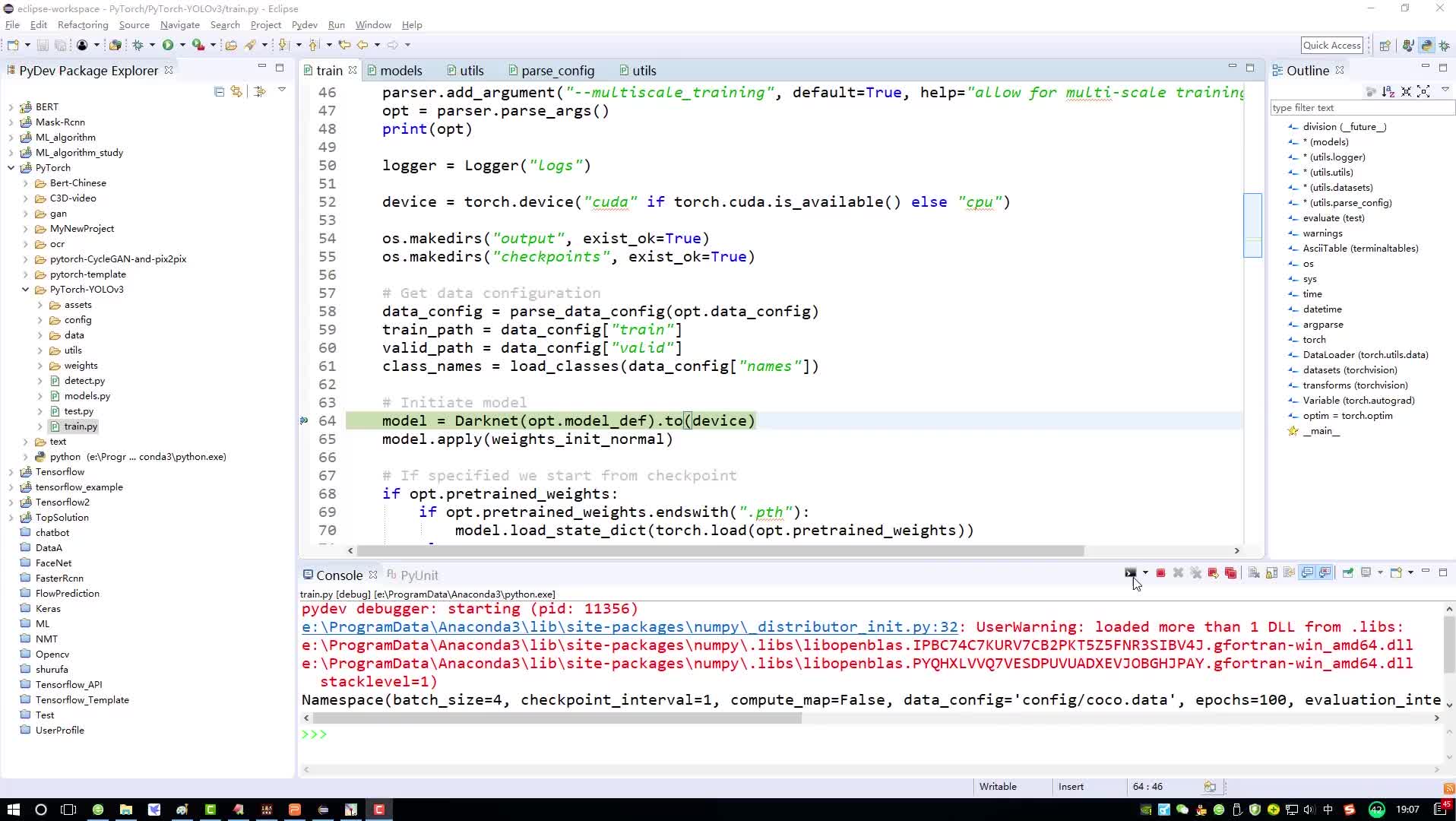
Task: Terminate the running console process
Action: click(x=1160, y=573)
